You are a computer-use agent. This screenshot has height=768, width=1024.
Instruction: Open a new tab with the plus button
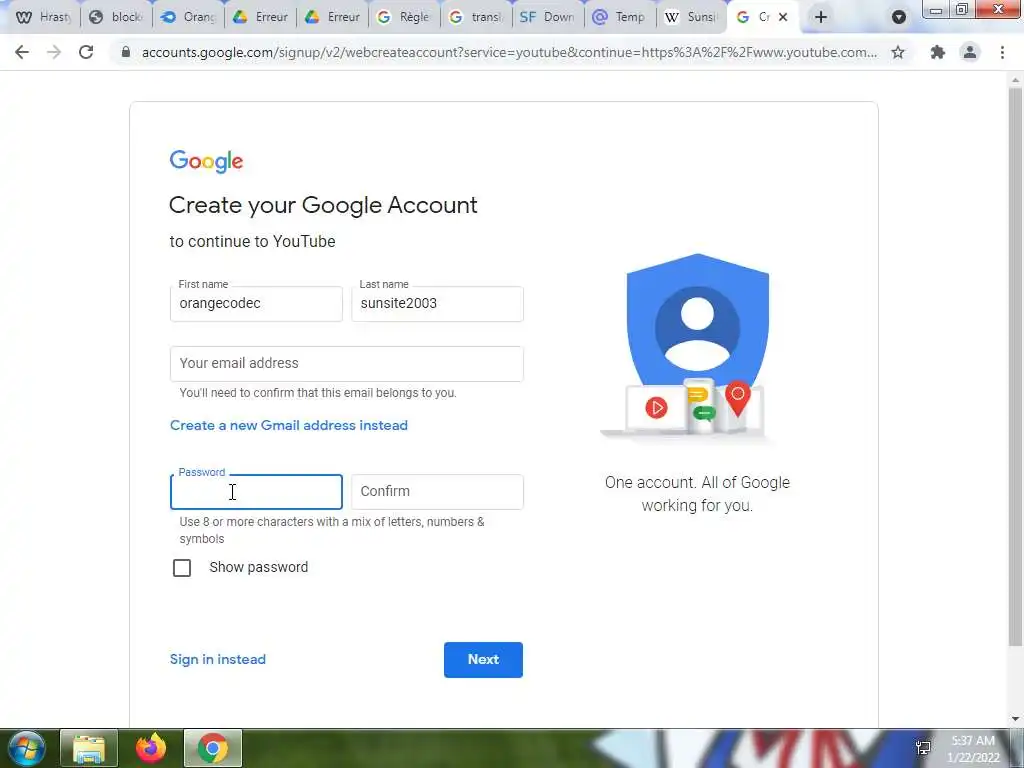coord(821,17)
